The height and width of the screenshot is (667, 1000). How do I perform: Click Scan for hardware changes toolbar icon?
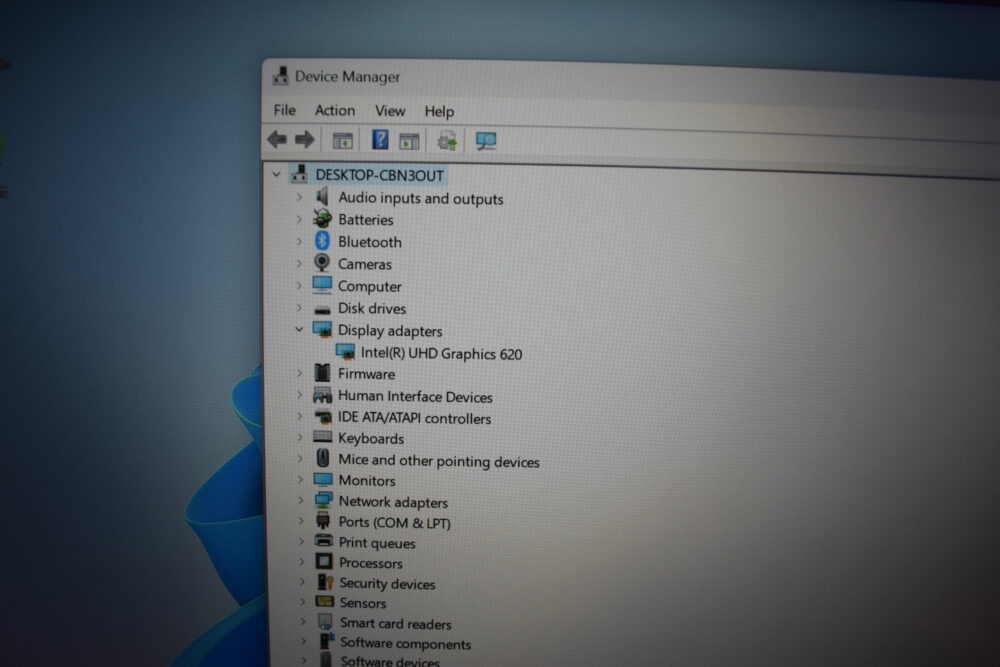tap(486, 141)
